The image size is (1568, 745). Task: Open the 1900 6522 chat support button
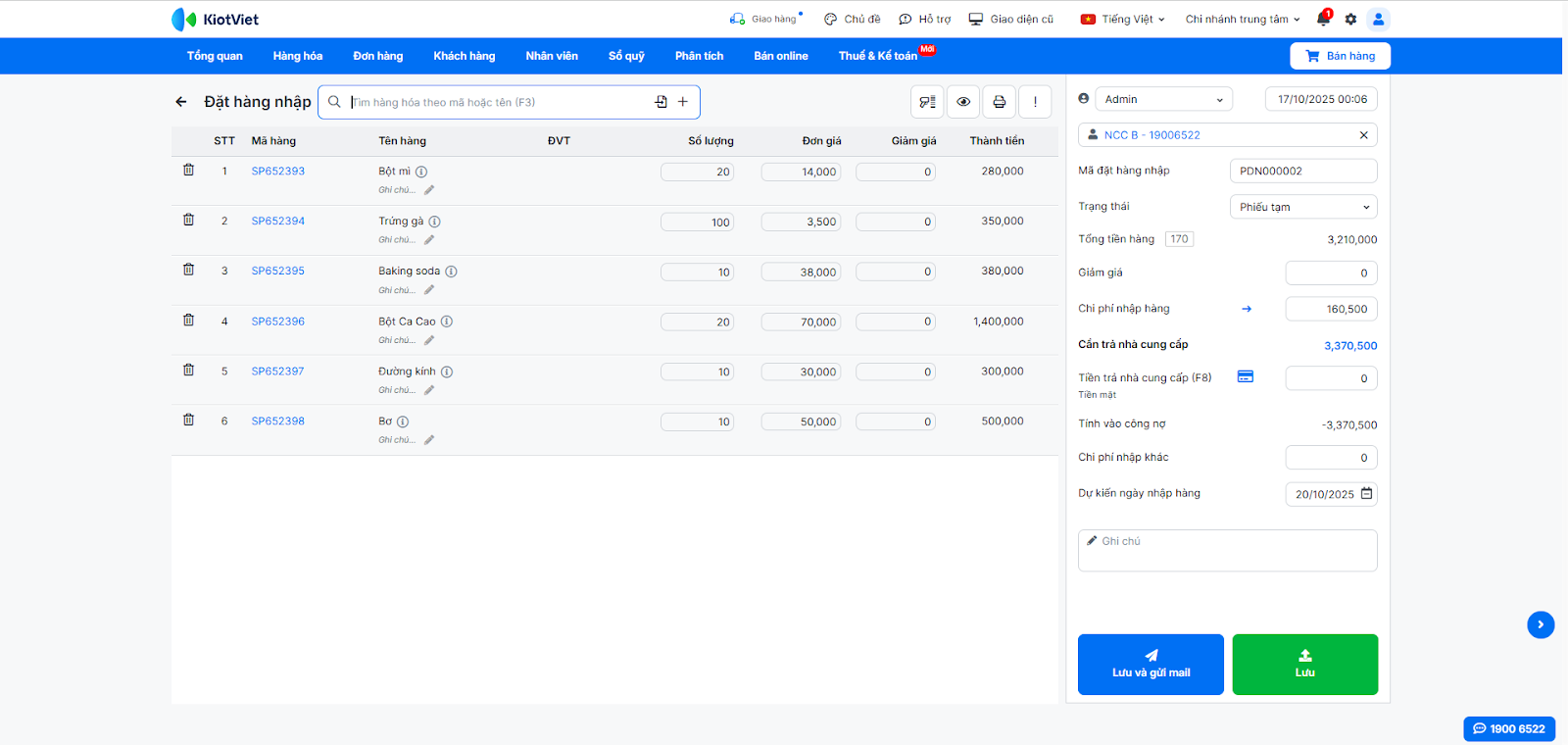tap(1509, 728)
